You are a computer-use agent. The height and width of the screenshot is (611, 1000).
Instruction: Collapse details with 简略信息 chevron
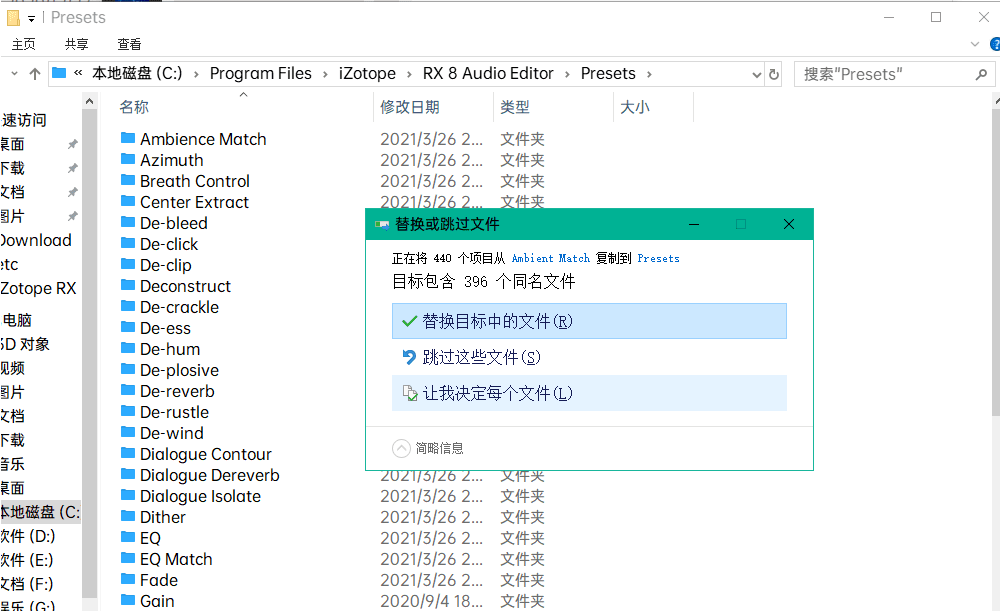(401, 448)
